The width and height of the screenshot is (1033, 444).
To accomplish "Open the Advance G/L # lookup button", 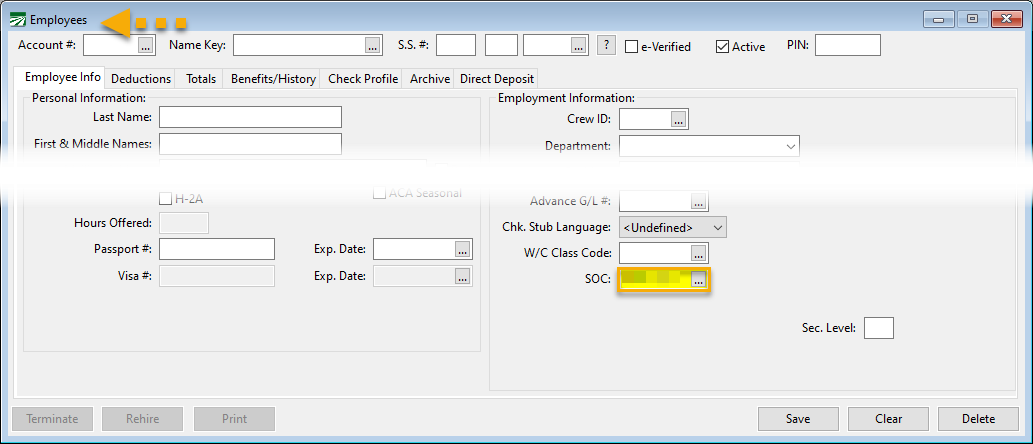I will pos(698,202).
